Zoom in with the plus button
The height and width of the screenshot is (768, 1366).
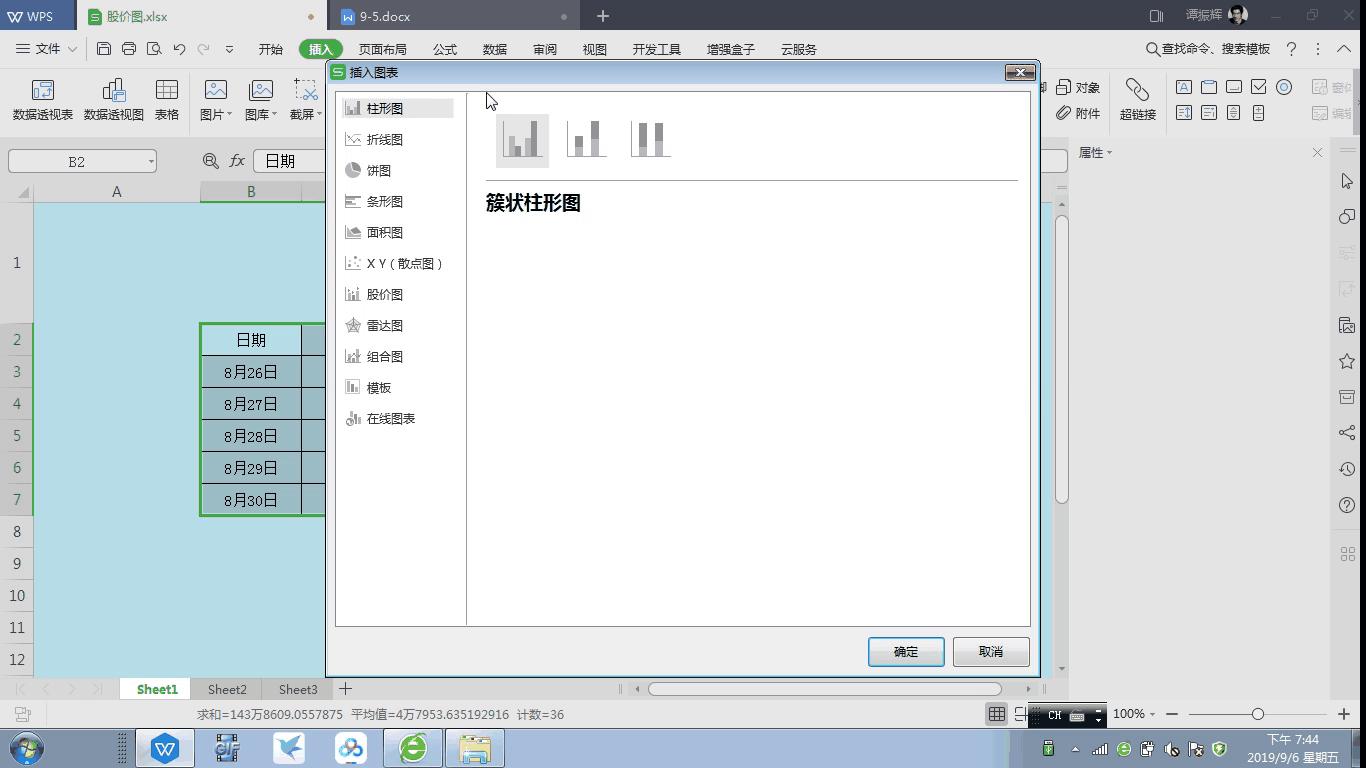pos(1344,714)
